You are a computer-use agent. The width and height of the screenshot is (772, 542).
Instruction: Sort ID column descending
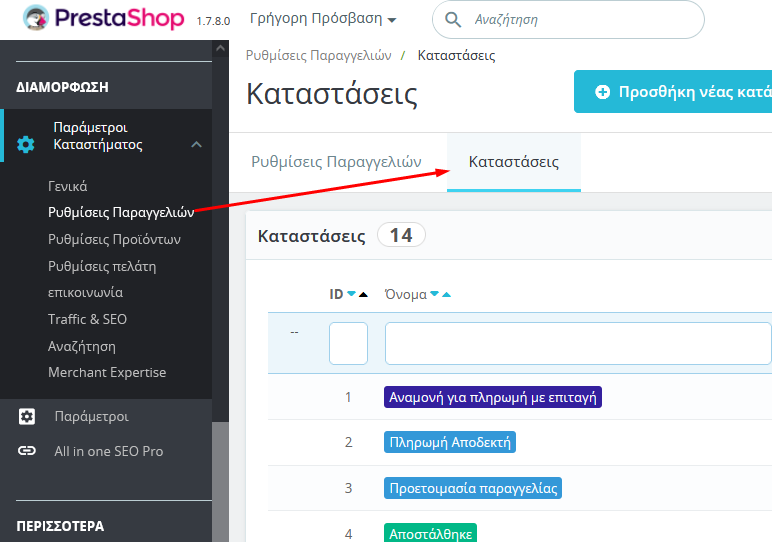(x=352, y=293)
